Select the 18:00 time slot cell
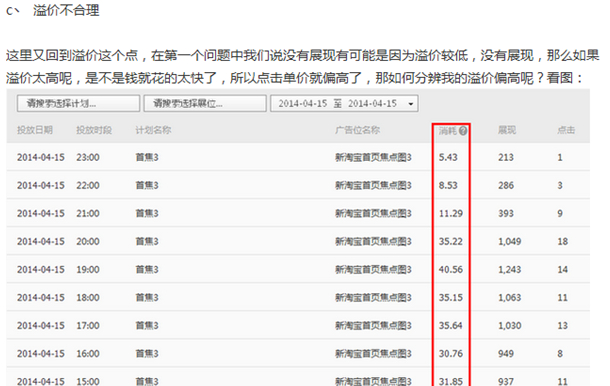The image size is (610, 386). [x=88, y=297]
